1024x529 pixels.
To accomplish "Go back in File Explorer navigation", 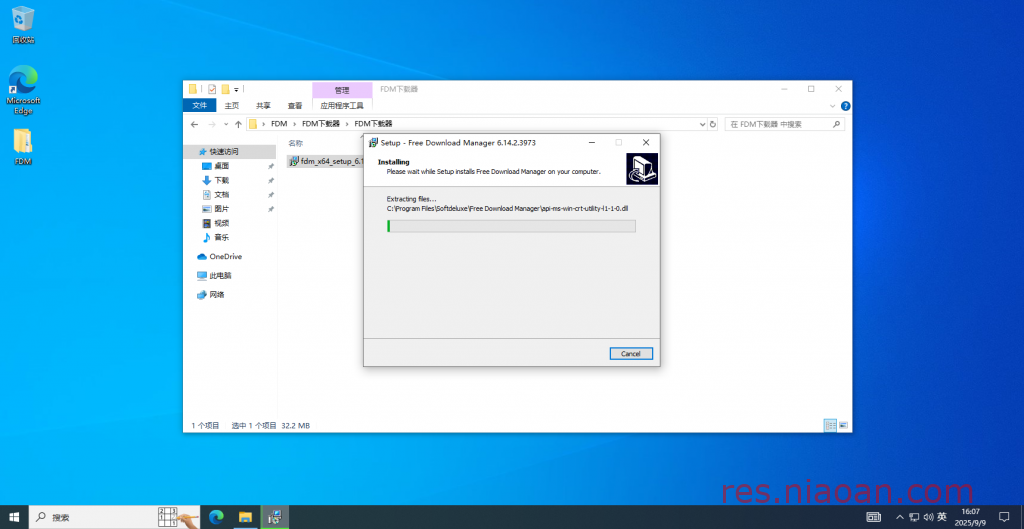I will click(194, 124).
